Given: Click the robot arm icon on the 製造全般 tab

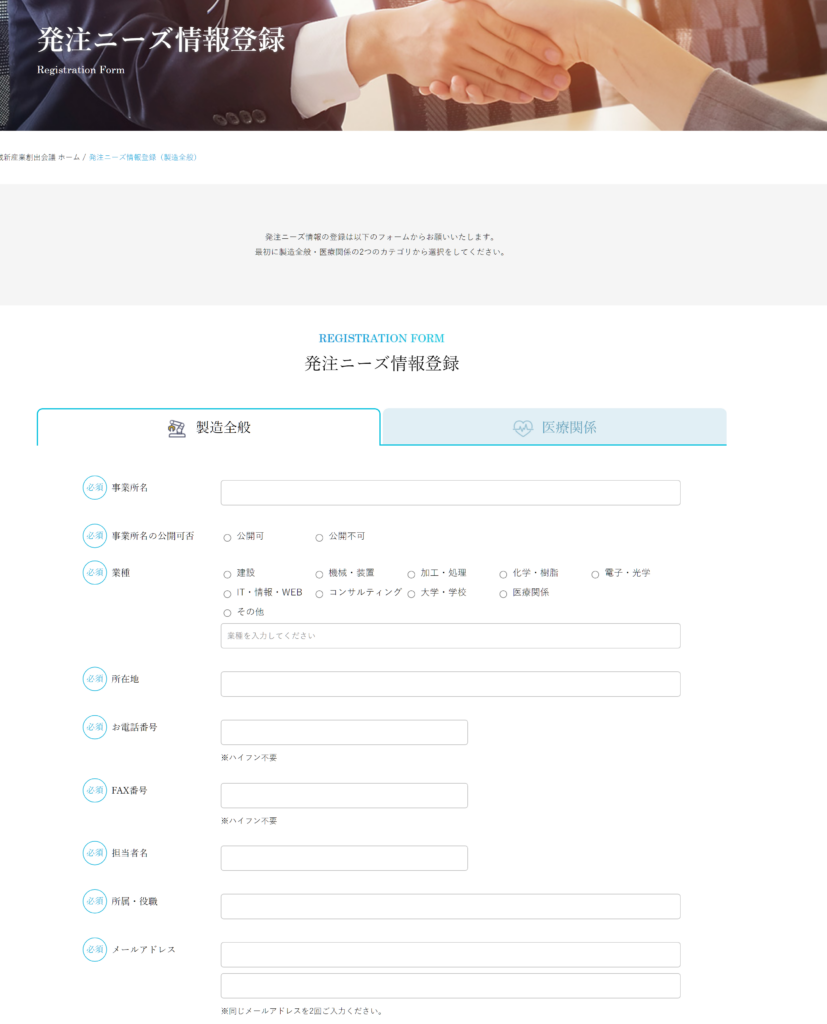Looking at the screenshot, I should [176, 428].
